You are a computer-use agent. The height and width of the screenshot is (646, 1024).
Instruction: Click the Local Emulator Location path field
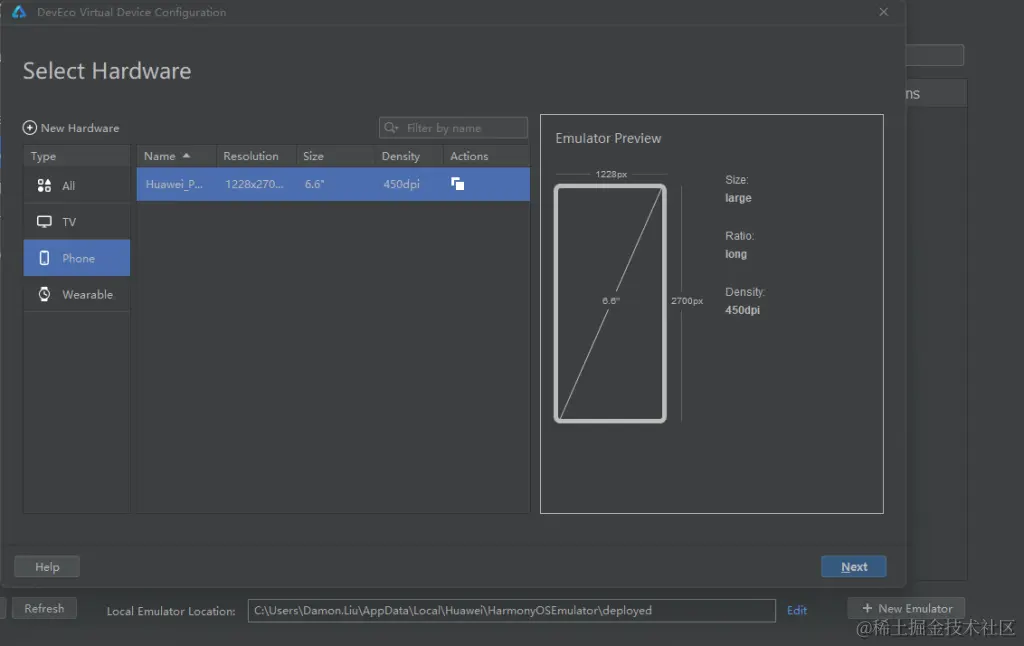(512, 611)
